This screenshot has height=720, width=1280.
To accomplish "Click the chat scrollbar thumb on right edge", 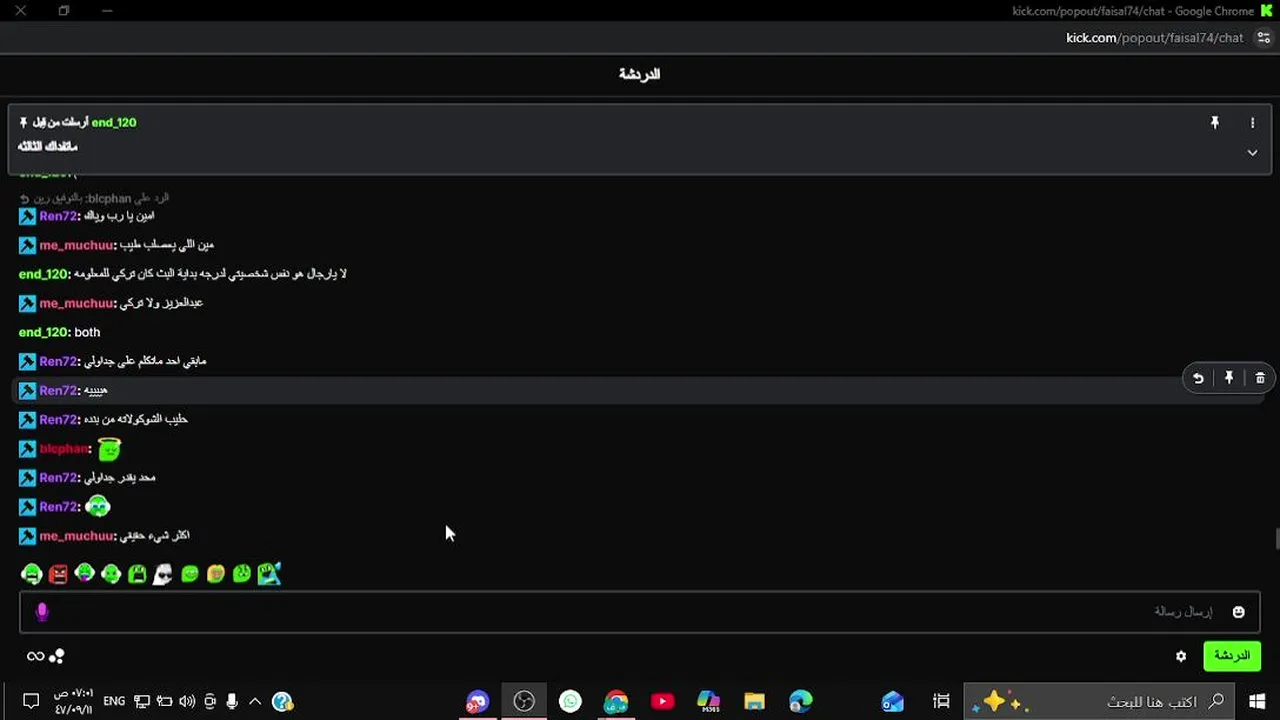I will point(1276,539).
